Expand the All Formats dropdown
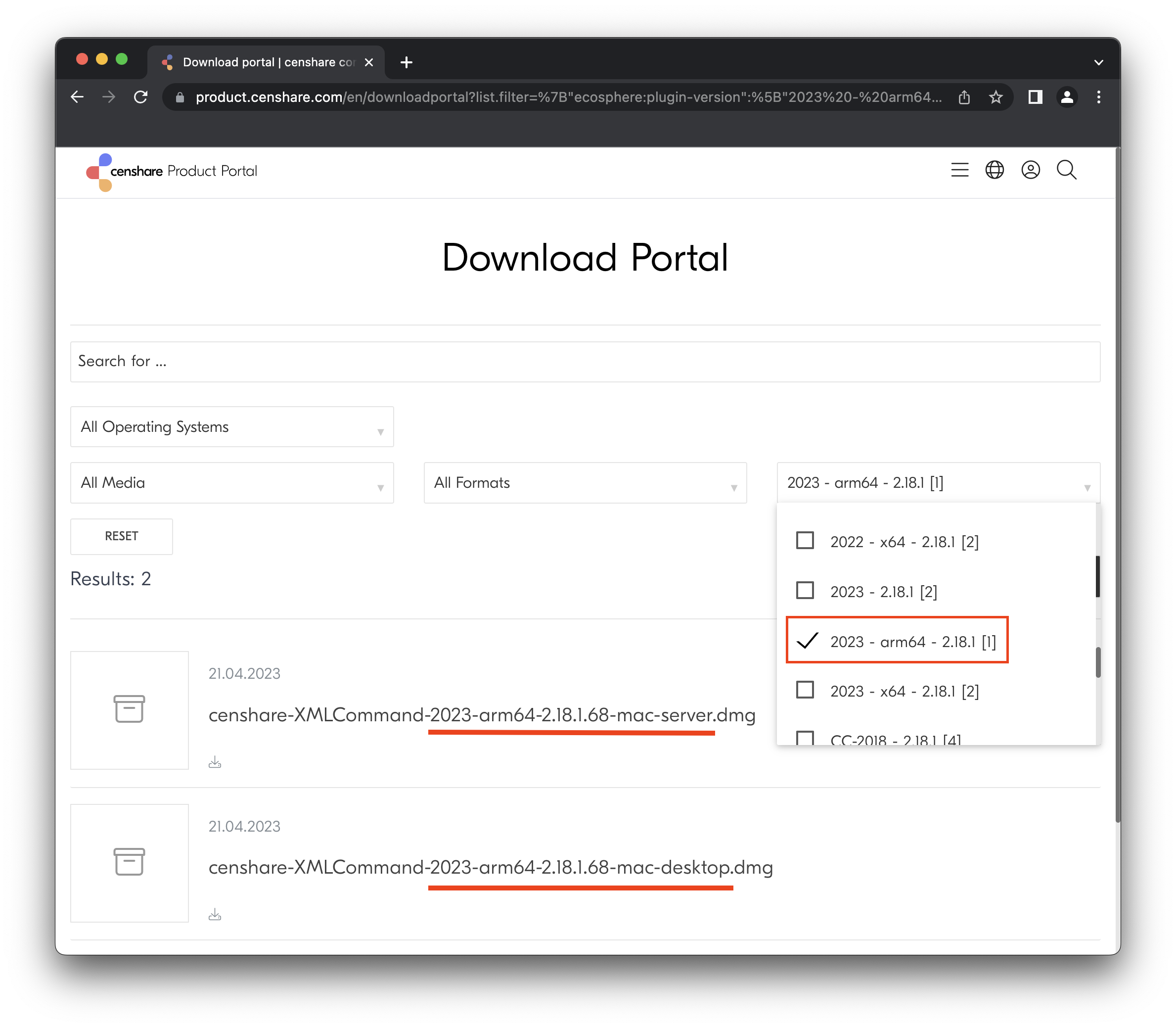 tap(585, 483)
